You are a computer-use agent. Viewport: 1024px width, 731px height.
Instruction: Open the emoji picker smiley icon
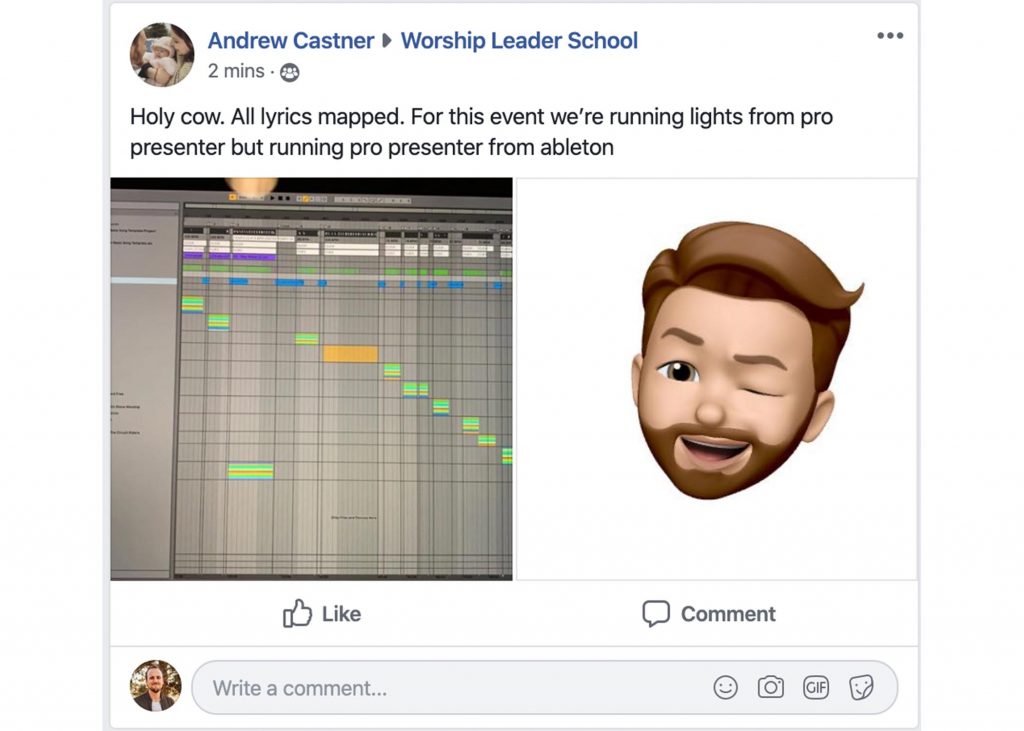(725, 687)
